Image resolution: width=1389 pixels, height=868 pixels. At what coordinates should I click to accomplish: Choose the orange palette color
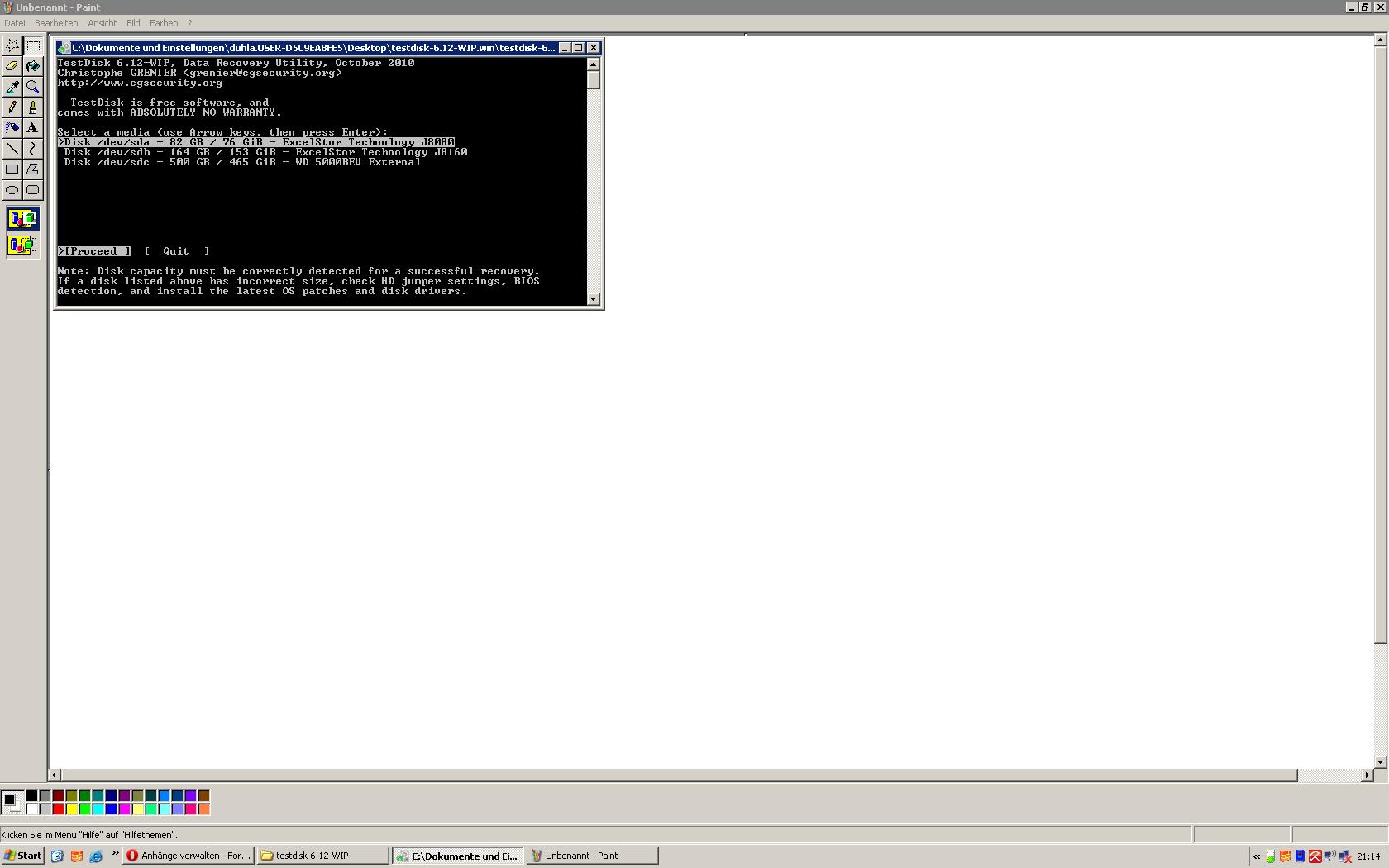click(203, 809)
